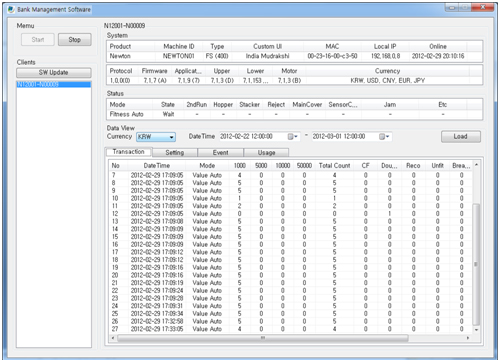Click the 10000 column header
This screenshot has width=500, height=362.
click(x=283, y=166)
